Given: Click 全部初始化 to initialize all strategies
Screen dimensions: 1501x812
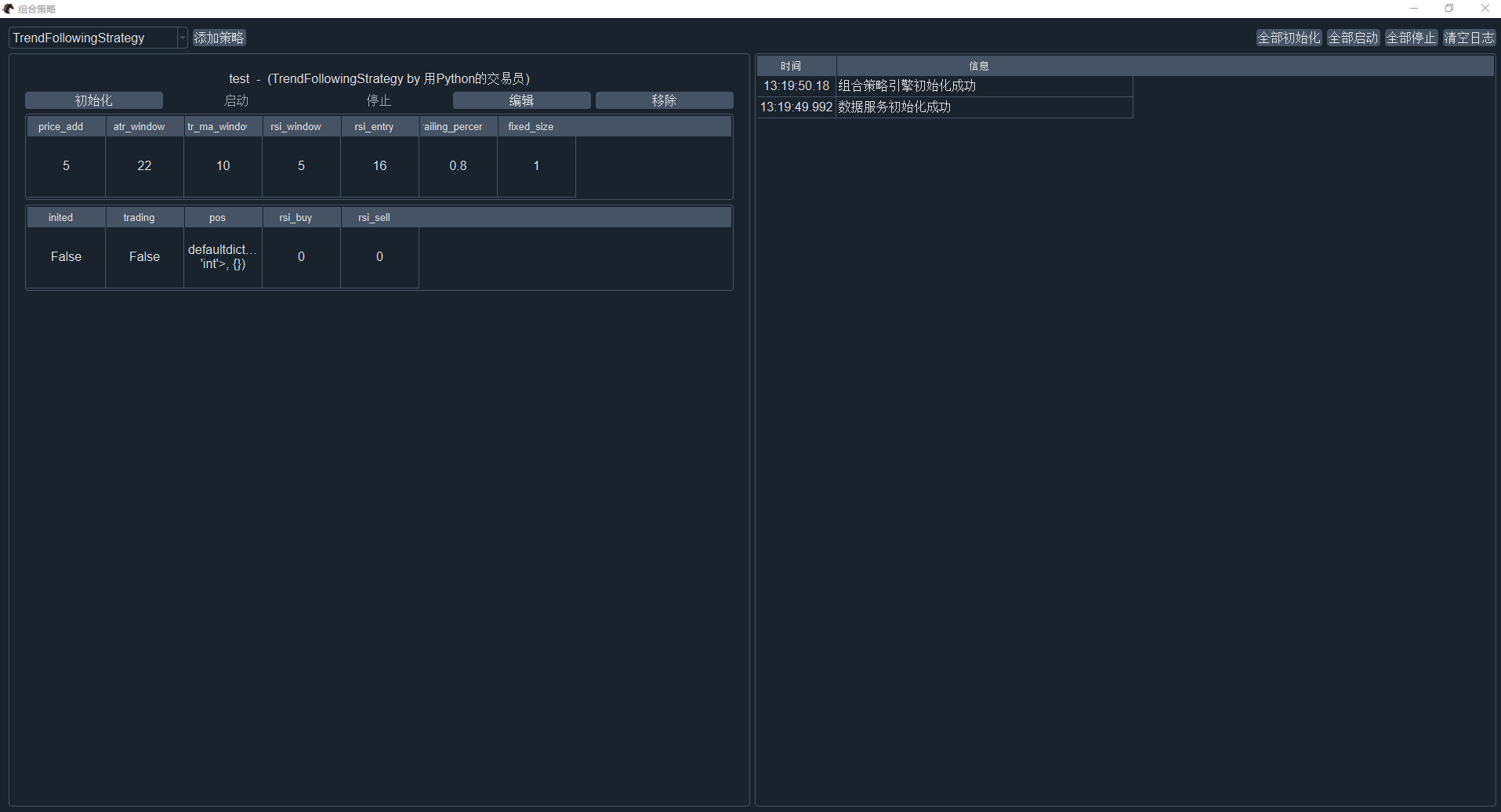Looking at the screenshot, I should coord(1288,37).
